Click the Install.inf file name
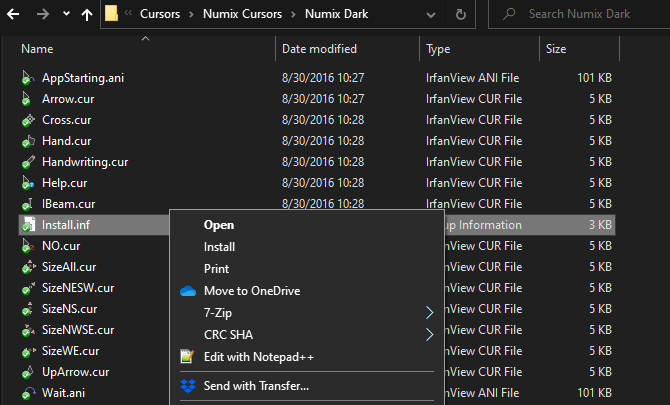This screenshot has height=405, width=670. pos(66,225)
